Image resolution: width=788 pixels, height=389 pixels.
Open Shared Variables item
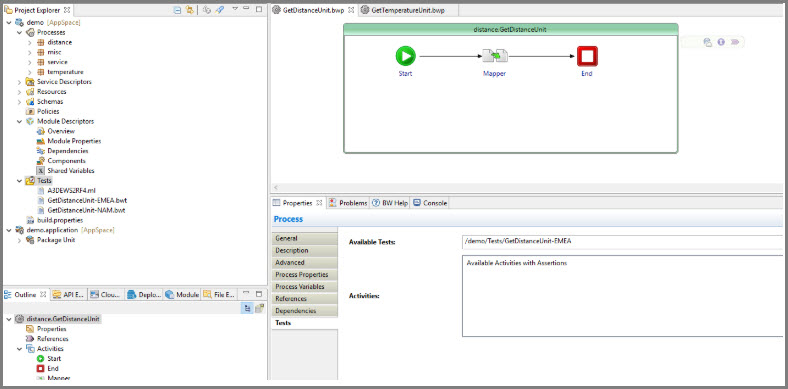[x=66, y=171]
